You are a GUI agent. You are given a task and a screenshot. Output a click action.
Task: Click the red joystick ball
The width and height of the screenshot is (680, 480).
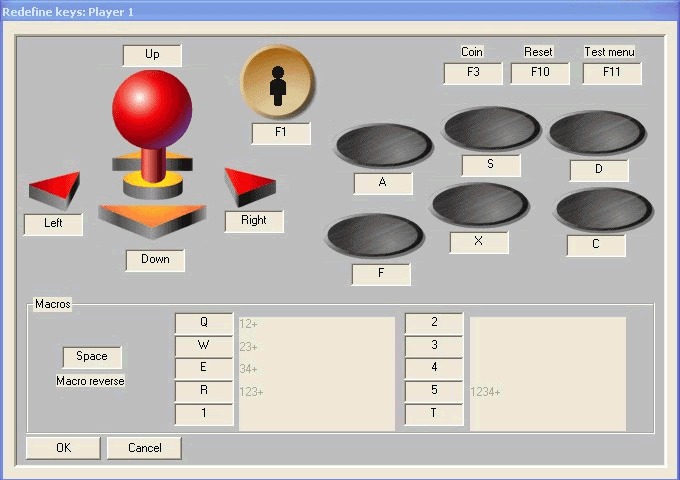(x=151, y=109)
